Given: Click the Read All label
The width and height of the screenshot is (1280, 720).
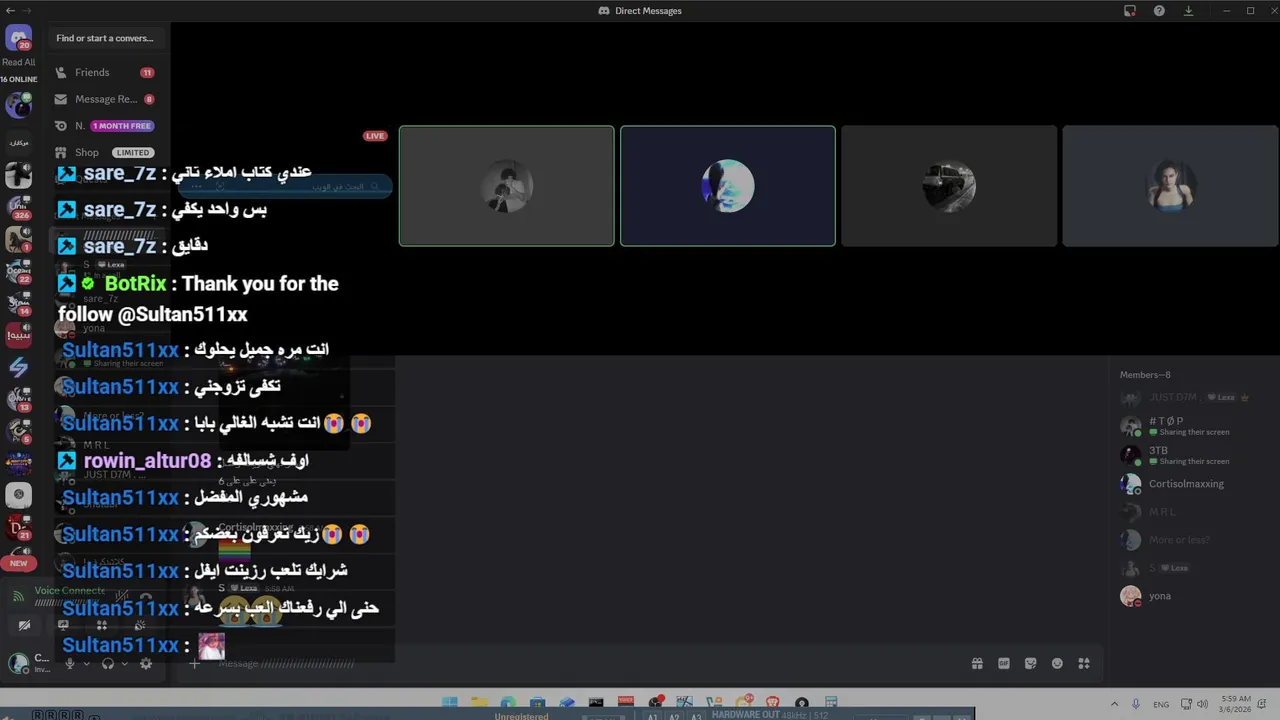Looking at the screenshot, I should (x=18, y=62).
